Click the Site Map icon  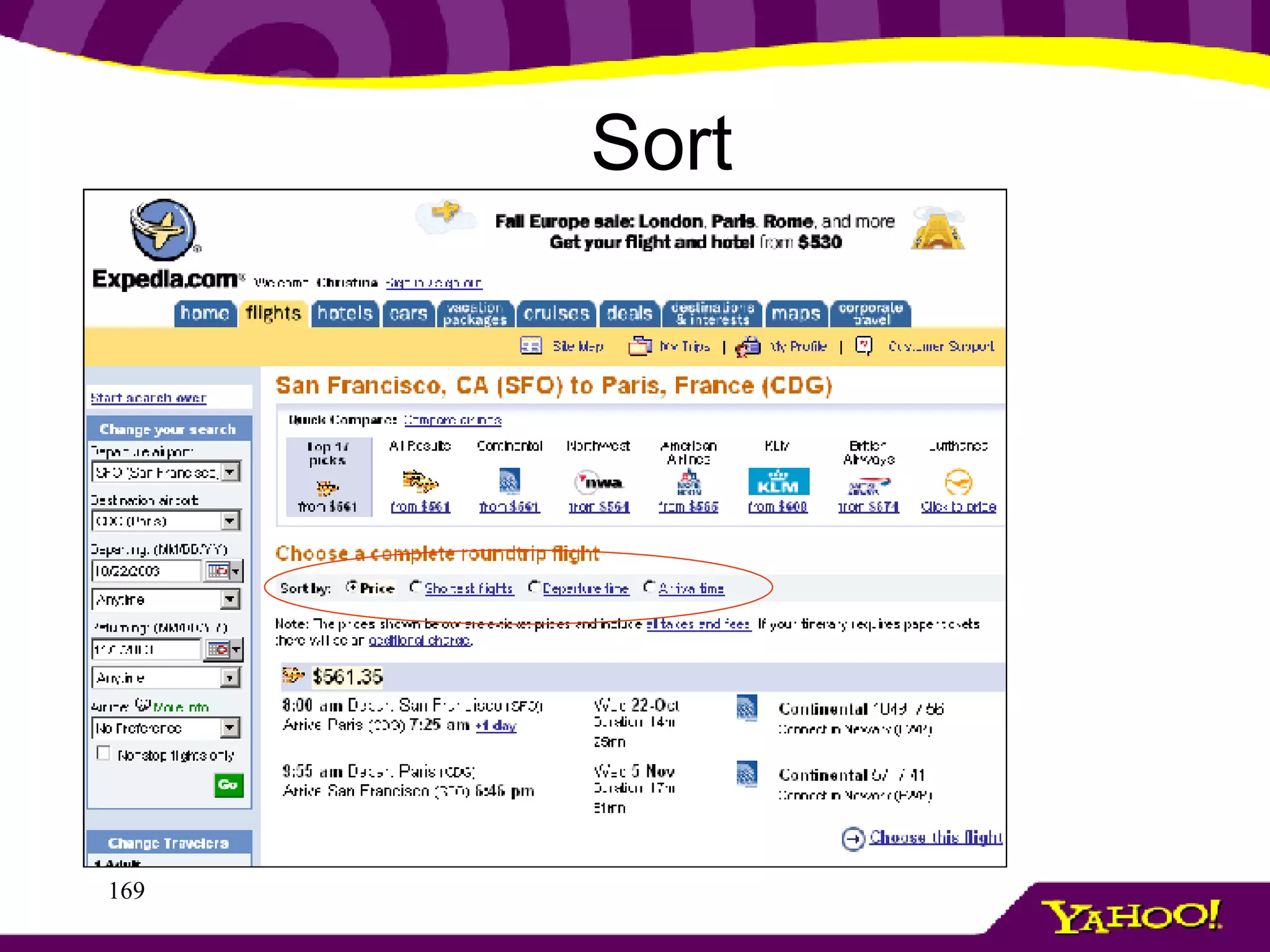tap(531, 345)
